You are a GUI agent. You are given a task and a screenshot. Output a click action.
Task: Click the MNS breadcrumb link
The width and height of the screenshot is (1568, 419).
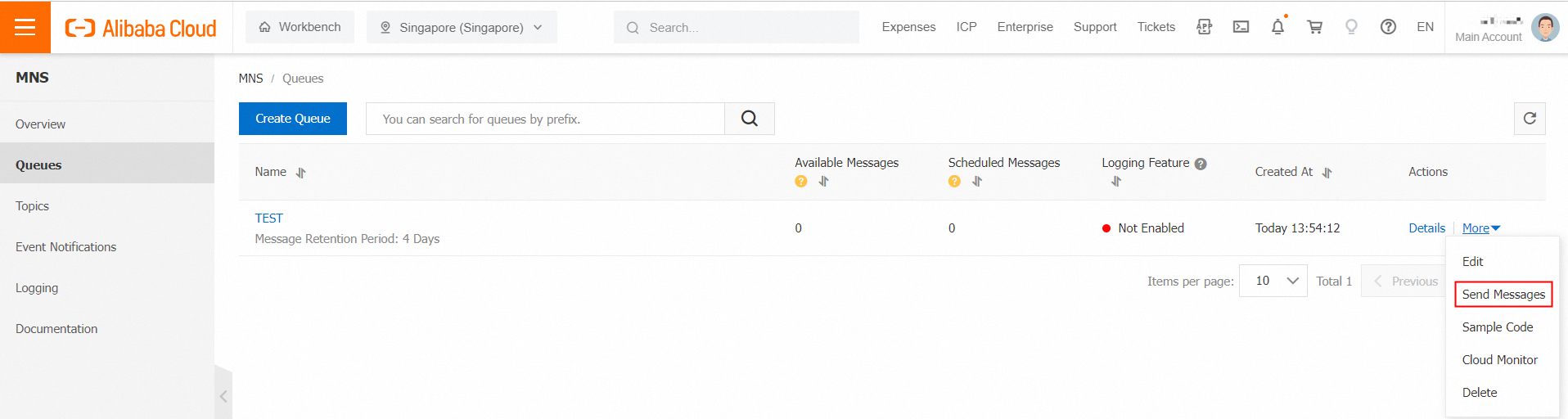[250, 78]
